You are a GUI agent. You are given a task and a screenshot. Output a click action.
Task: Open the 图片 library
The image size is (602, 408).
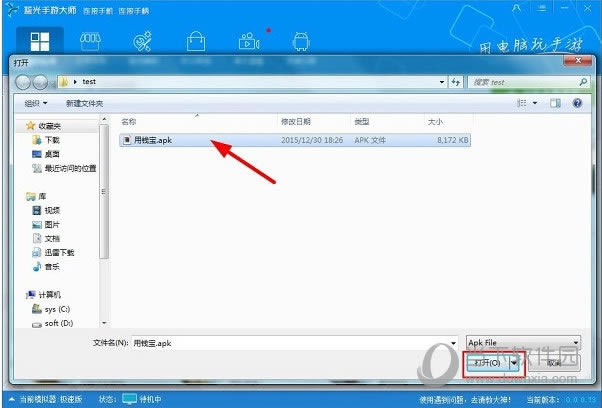click(x=46, y=225)
